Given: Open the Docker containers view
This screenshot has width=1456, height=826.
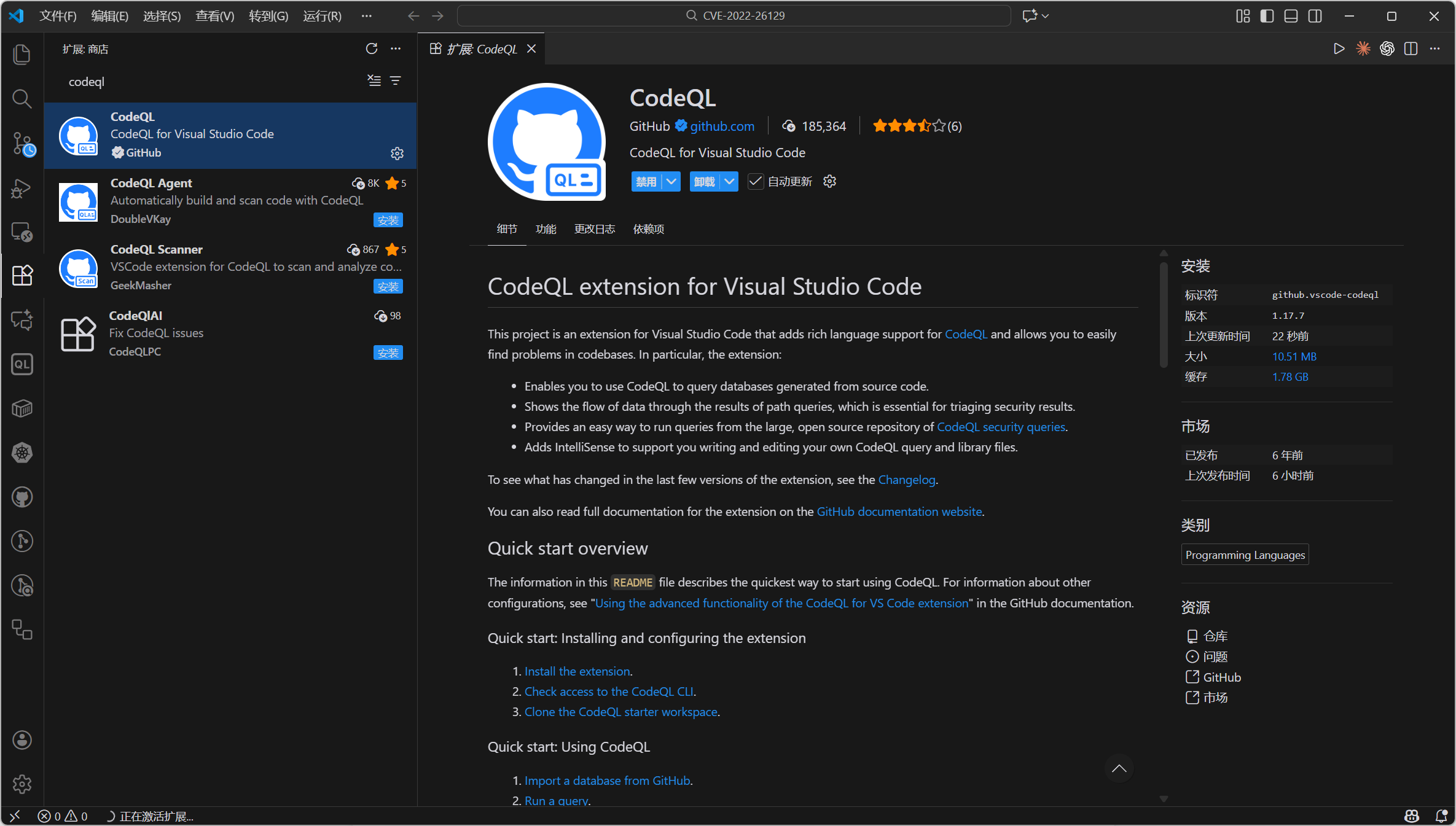Looking at the screenshot, I should tap(22, 408).
